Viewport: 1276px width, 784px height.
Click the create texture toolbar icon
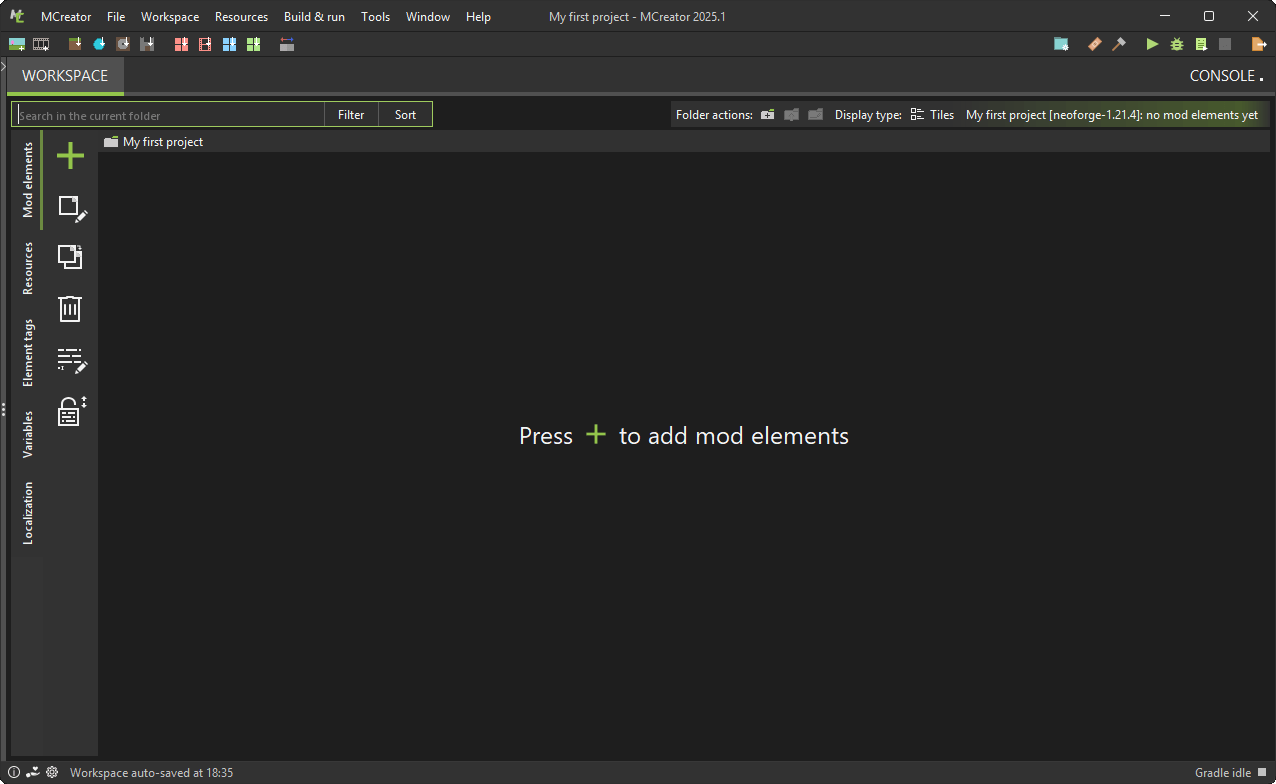pos(17,44)
